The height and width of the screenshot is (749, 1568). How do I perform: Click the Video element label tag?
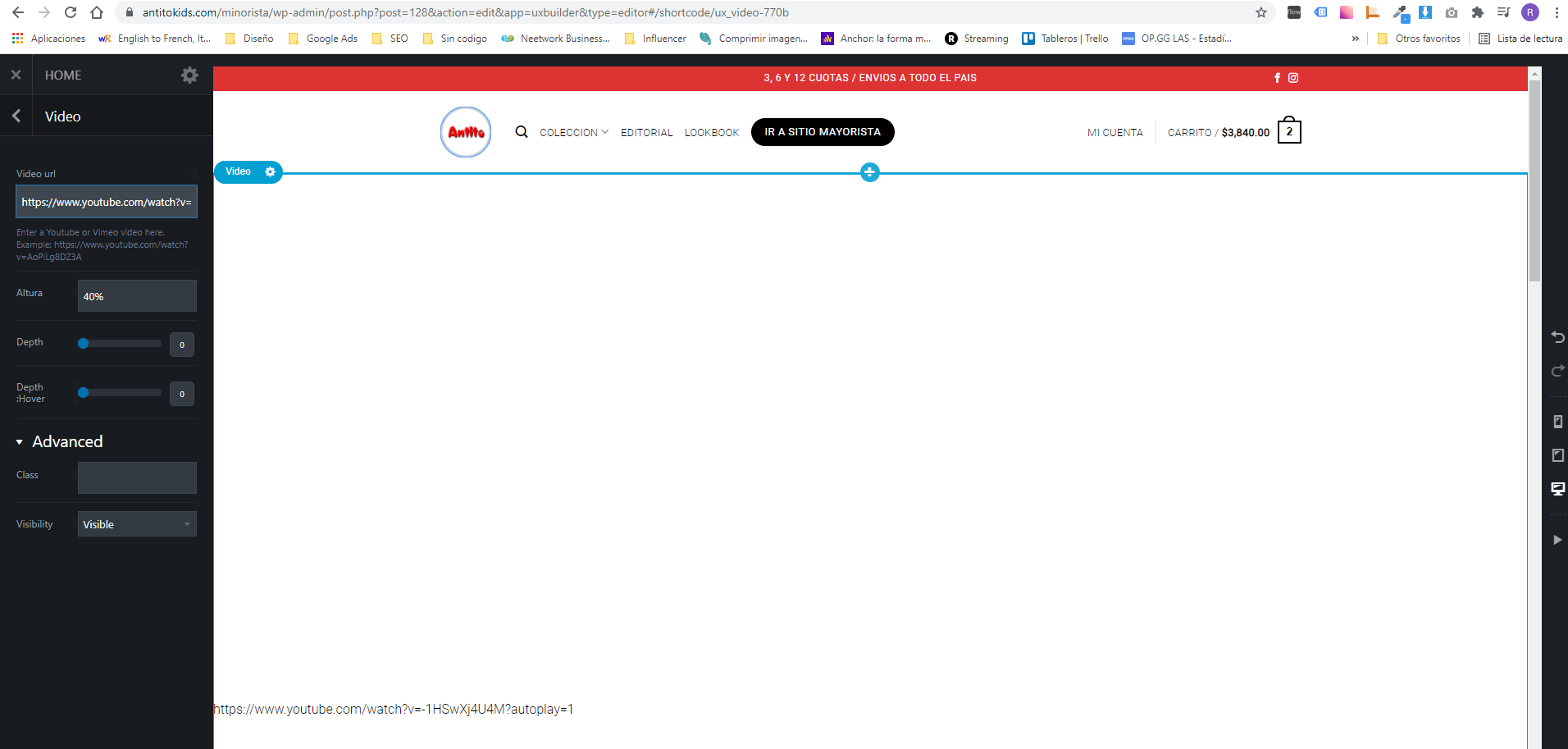238,171
